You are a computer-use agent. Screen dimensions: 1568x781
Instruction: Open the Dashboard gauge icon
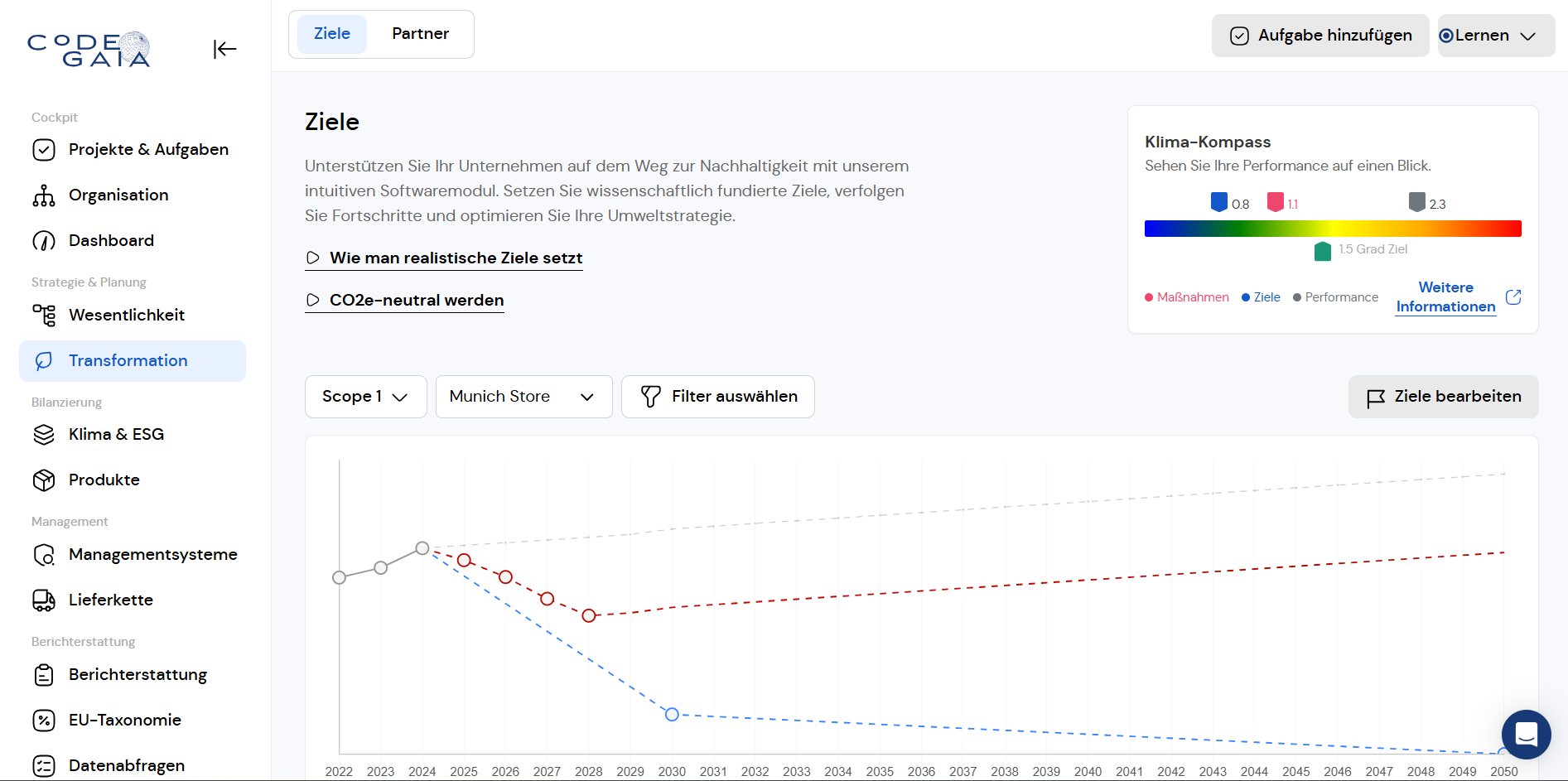click(x=44, y=241)
